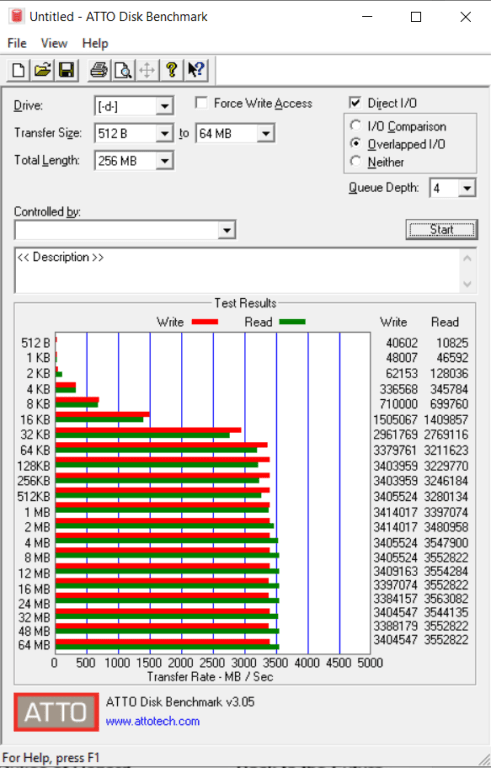Open the File menu
The width and height of the screenshot is (491, 768).
17,44
